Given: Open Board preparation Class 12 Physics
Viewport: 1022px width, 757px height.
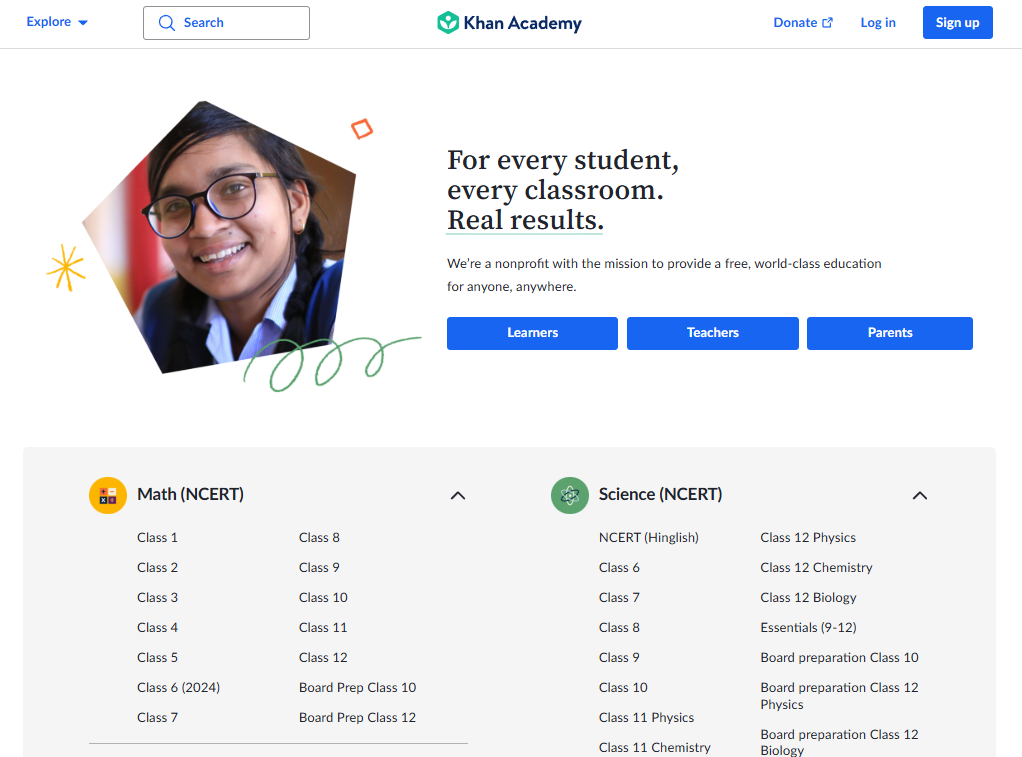Looking at the screenshot, I should tap(840, 696).
